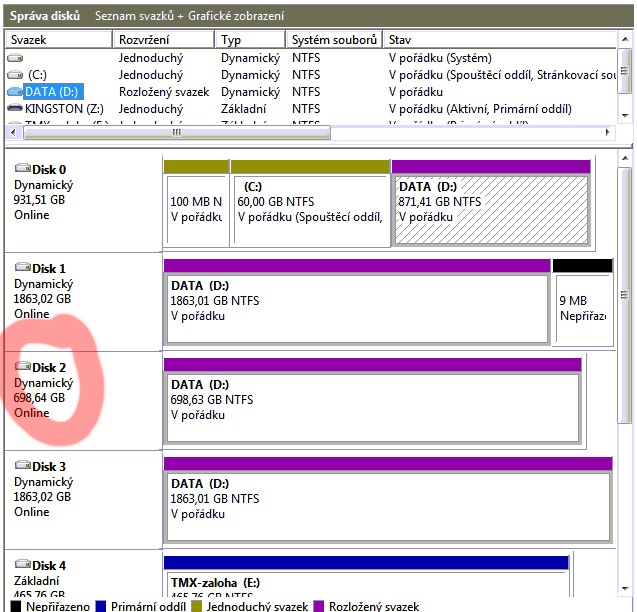The height and width of the screenshot is (612, 637).
Task: Click the Systém souborů column header
Action: point(334,39)
